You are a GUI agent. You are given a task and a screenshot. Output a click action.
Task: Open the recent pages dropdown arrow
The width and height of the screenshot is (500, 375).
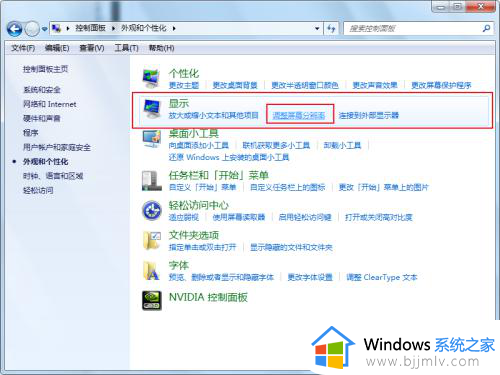[x=44, y=29]
